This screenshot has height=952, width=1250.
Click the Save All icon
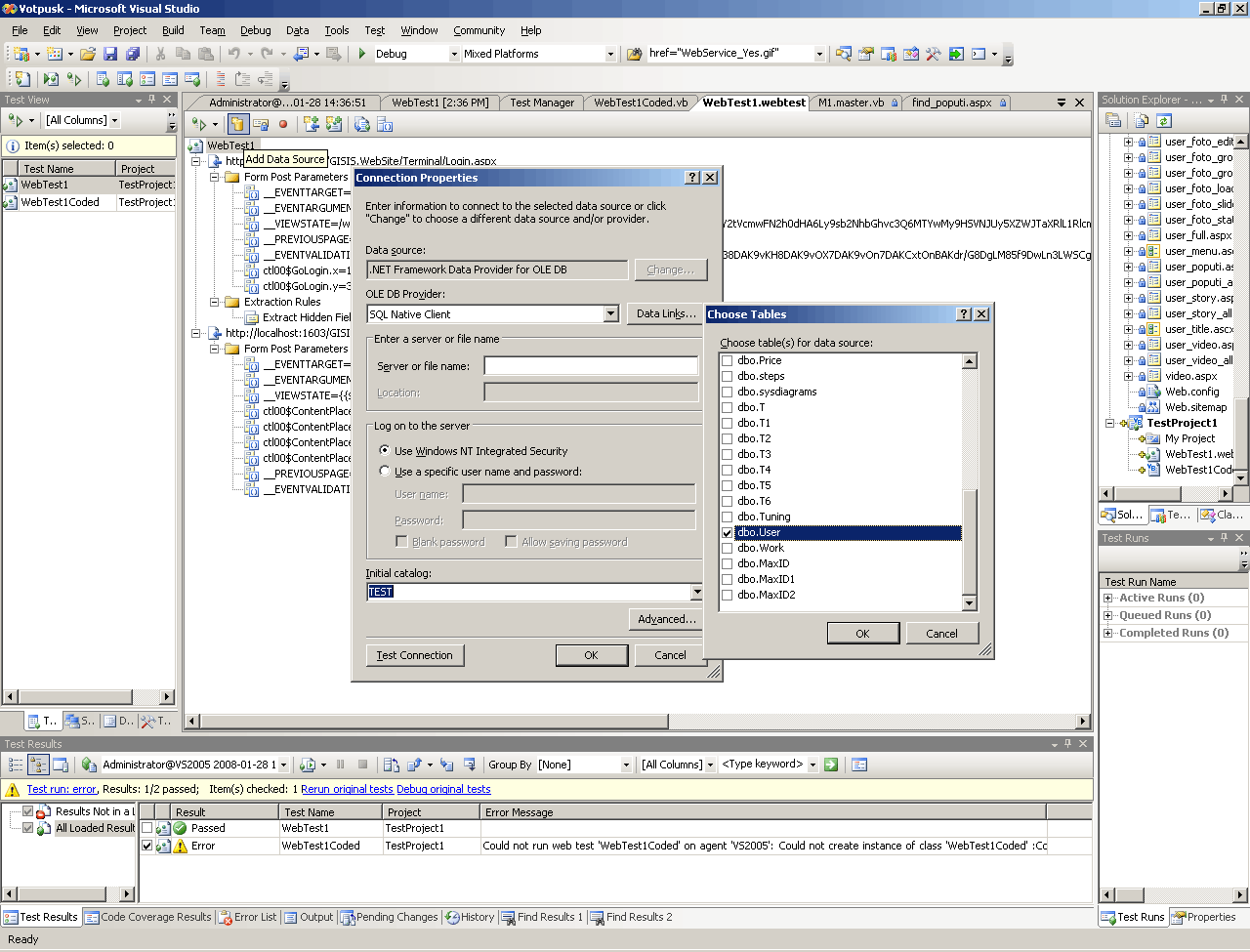pyautogui.click(x=133, y=54)
